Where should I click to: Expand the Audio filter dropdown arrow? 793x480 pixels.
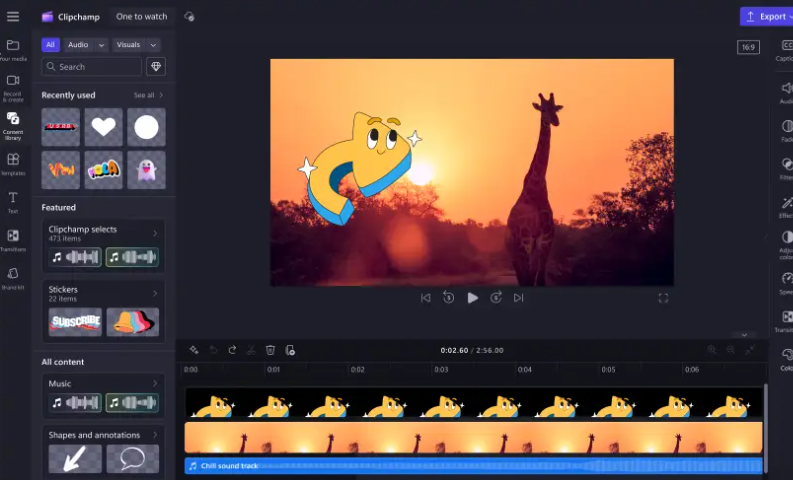101,45
